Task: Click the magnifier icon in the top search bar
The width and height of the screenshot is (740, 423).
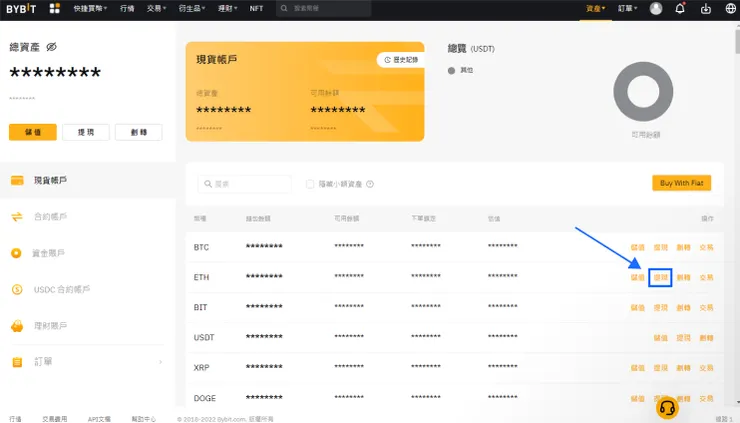Action: coord(284,8)
